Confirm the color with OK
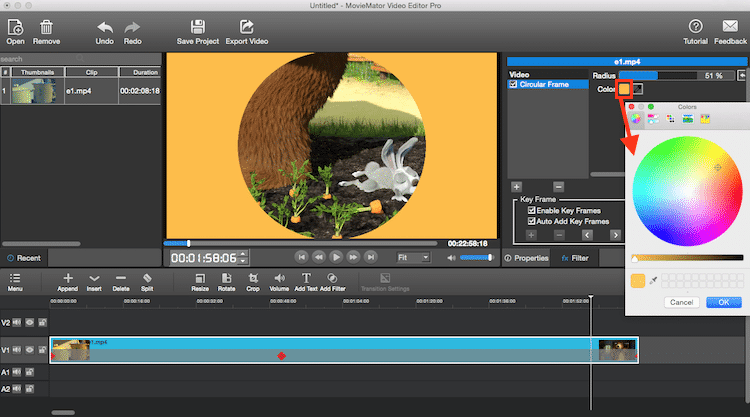Viewport: 750px width, 417px height. pyautogui.click(x=724, y=302)
